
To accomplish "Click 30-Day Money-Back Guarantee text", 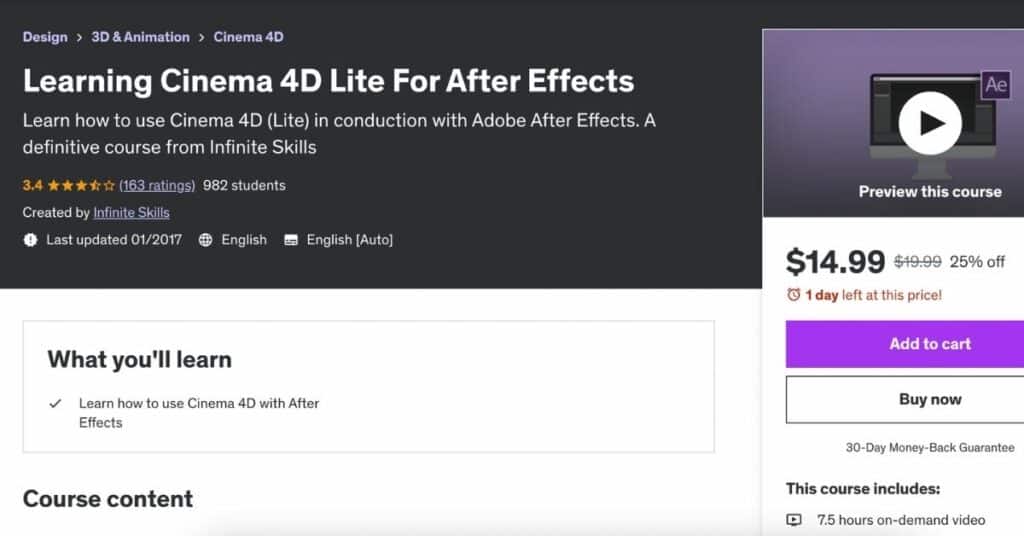I will coord(930,448).
